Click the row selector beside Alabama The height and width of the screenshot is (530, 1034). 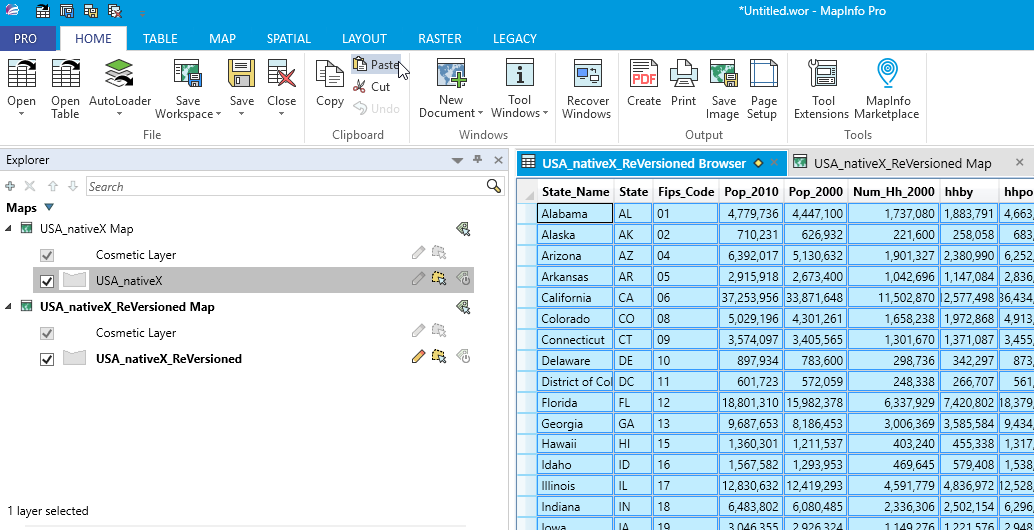526,214
